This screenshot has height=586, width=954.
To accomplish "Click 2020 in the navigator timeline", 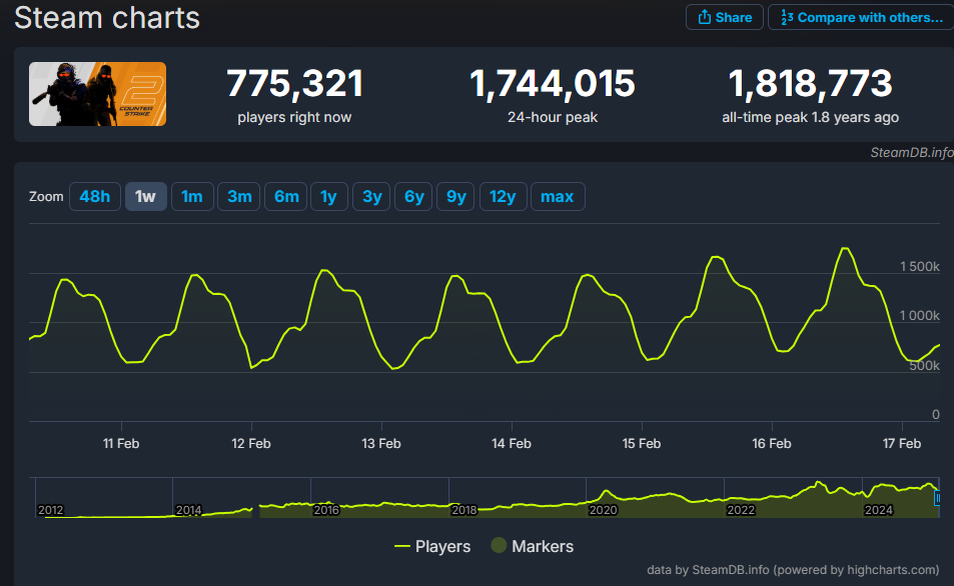I will click(603, 510).
